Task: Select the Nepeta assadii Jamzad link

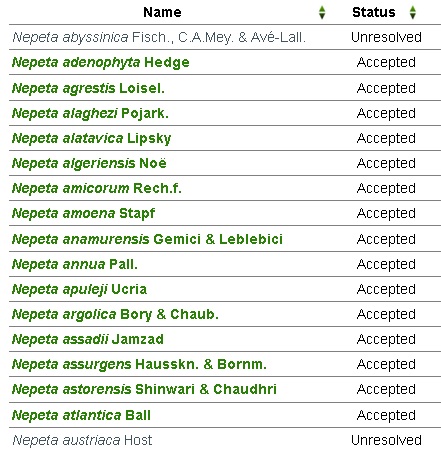Action: tap(88, 340)
